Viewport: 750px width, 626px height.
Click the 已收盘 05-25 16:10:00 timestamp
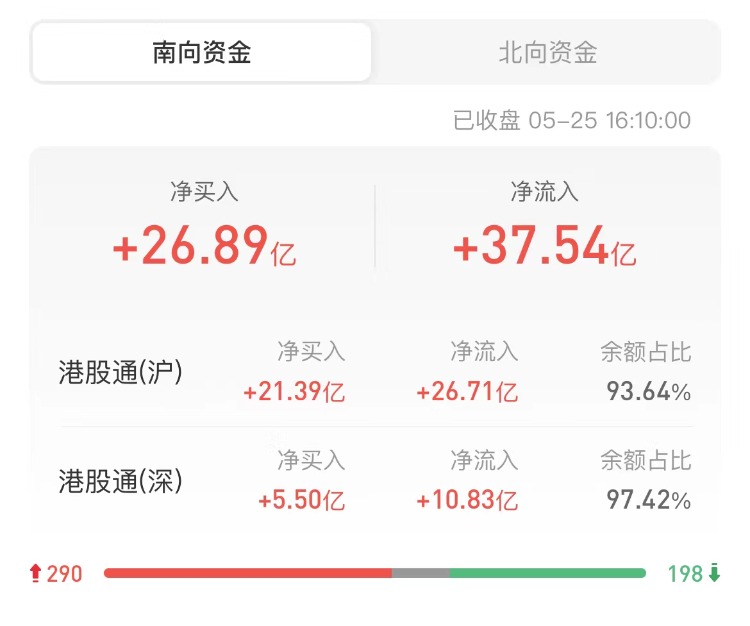[x=572, y=120]
